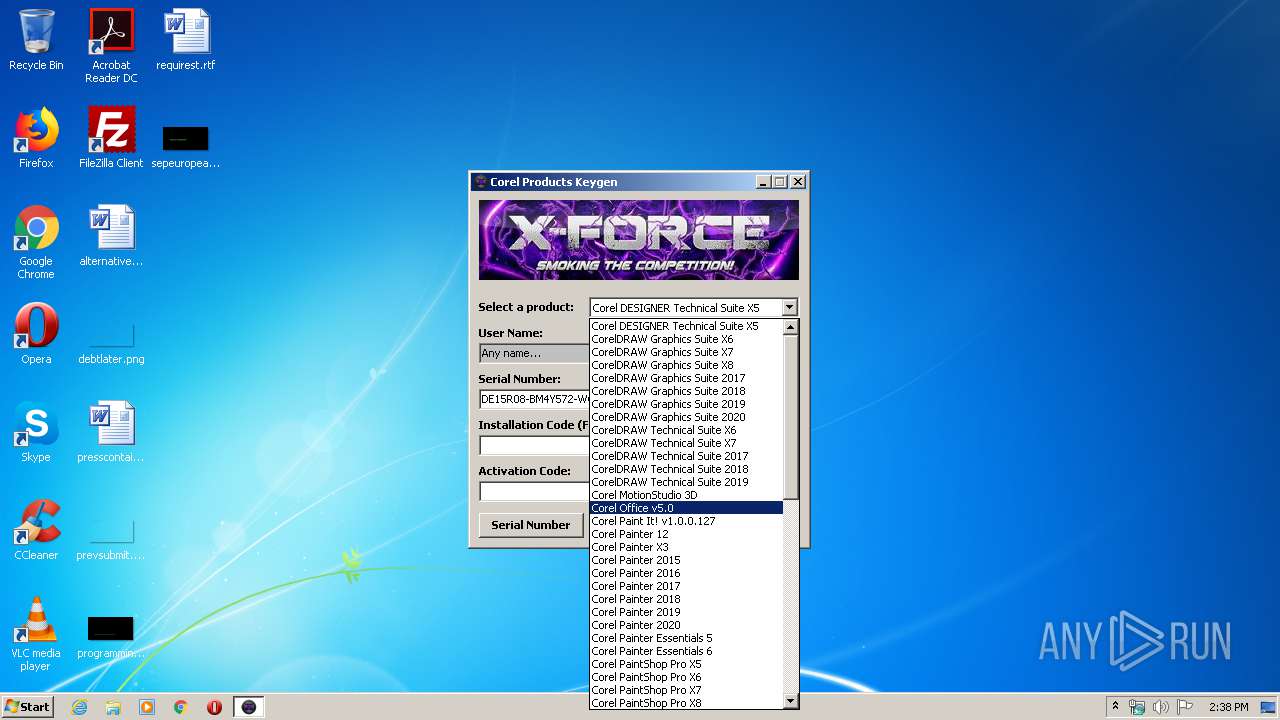Click the Serial Number button

pos(530,525)
